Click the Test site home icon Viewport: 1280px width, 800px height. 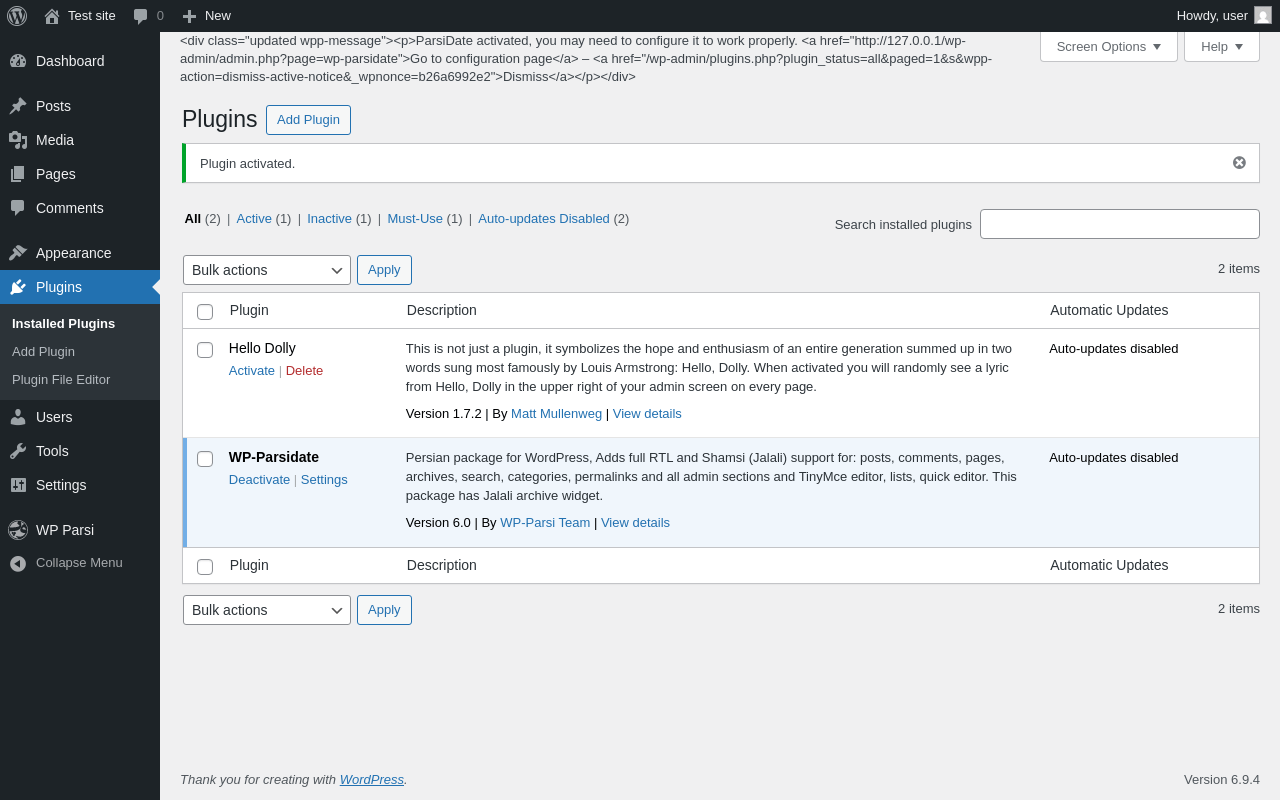(x=52, y=16)
